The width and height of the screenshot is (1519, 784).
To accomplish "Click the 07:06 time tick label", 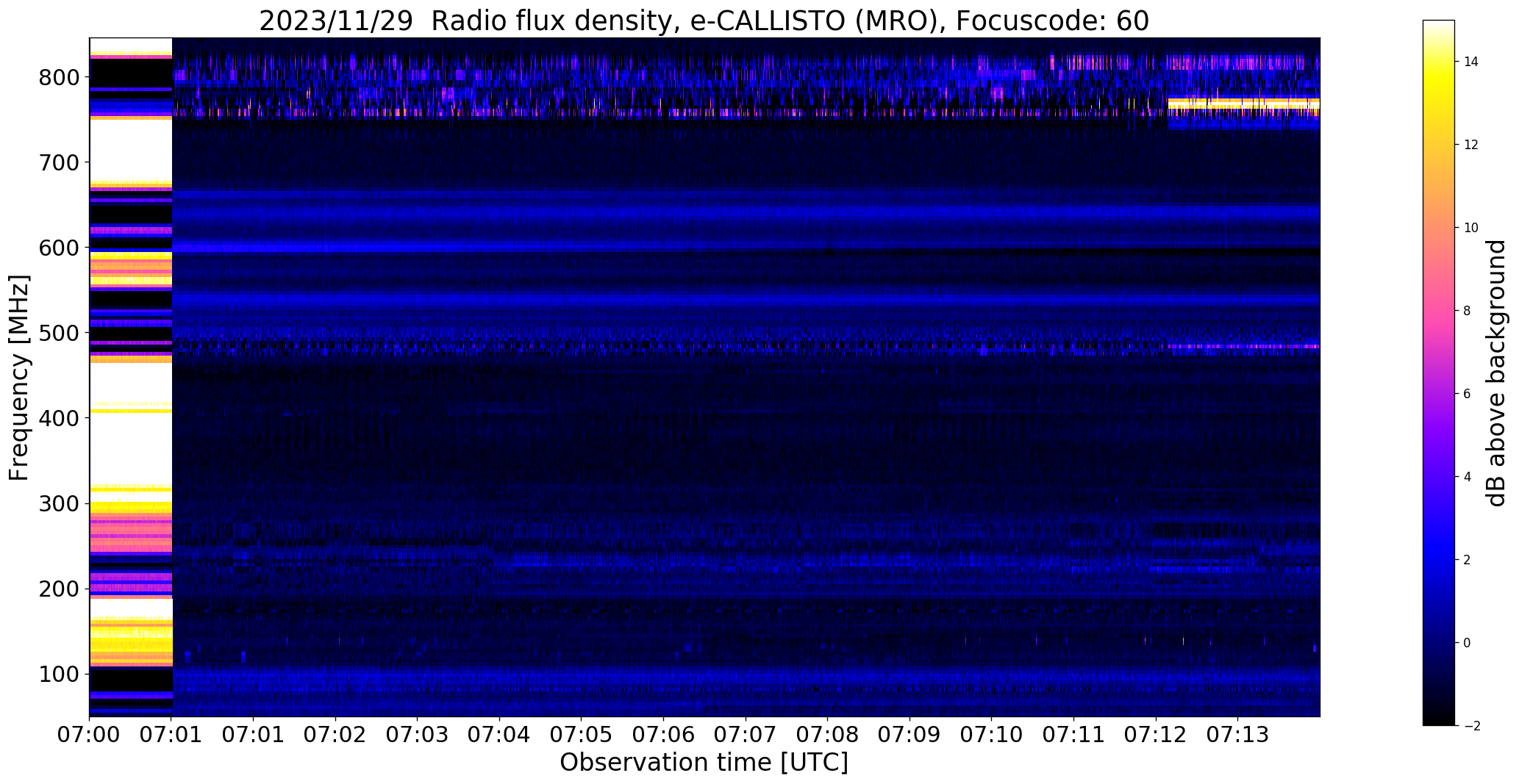I will [x=664, y=735].
